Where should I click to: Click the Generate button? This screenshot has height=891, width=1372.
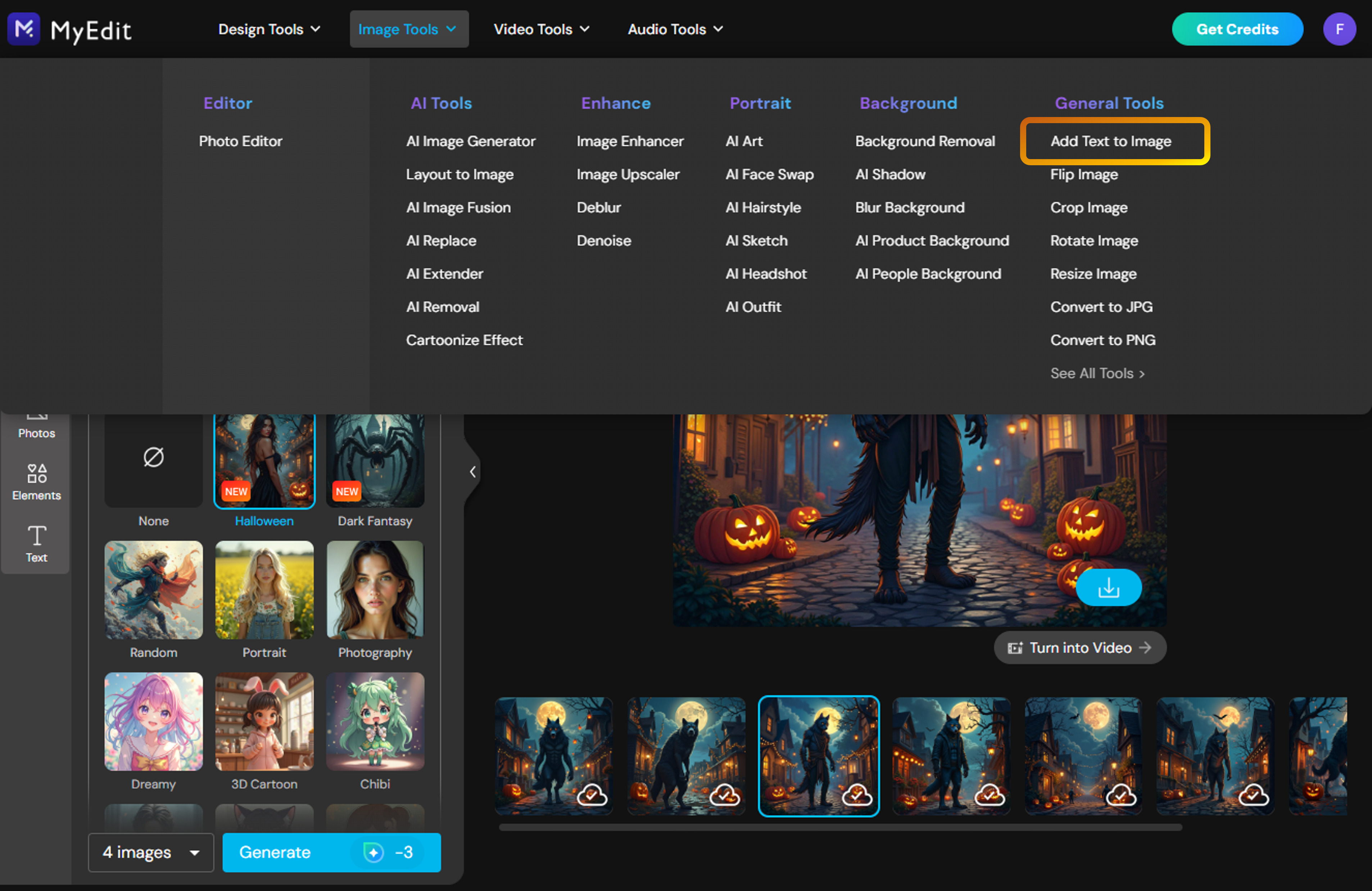pos(275,852)
